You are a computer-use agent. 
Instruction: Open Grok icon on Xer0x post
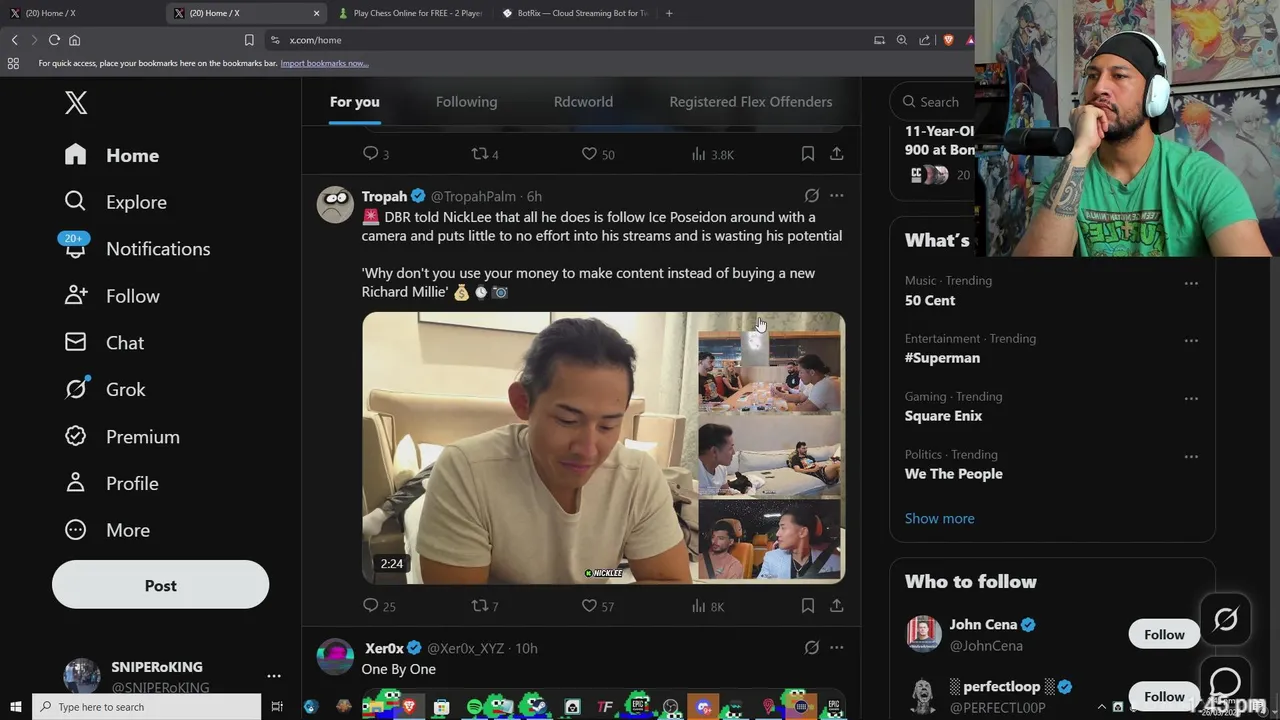[812, 648]
